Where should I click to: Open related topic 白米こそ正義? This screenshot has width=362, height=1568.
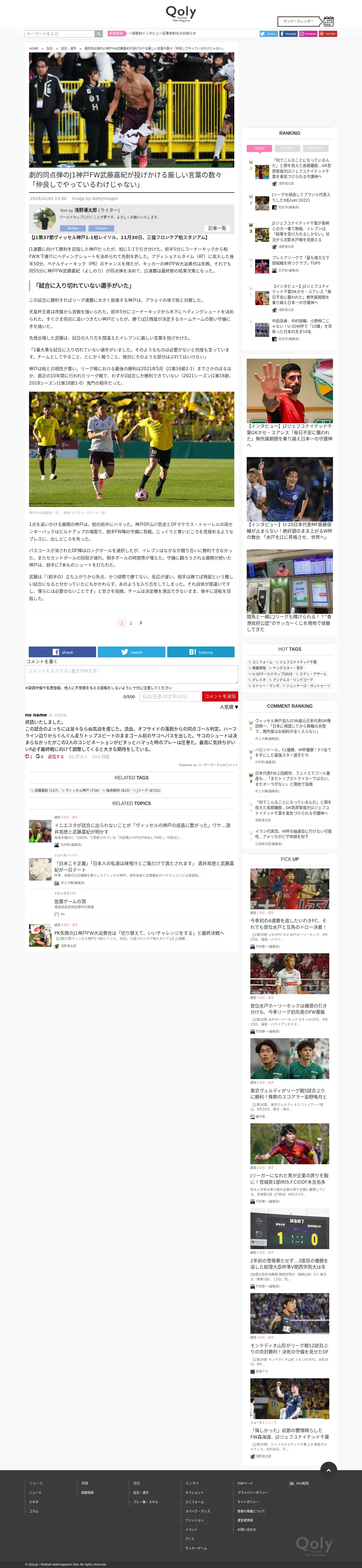pyautogui.click(x=144, y=866)
